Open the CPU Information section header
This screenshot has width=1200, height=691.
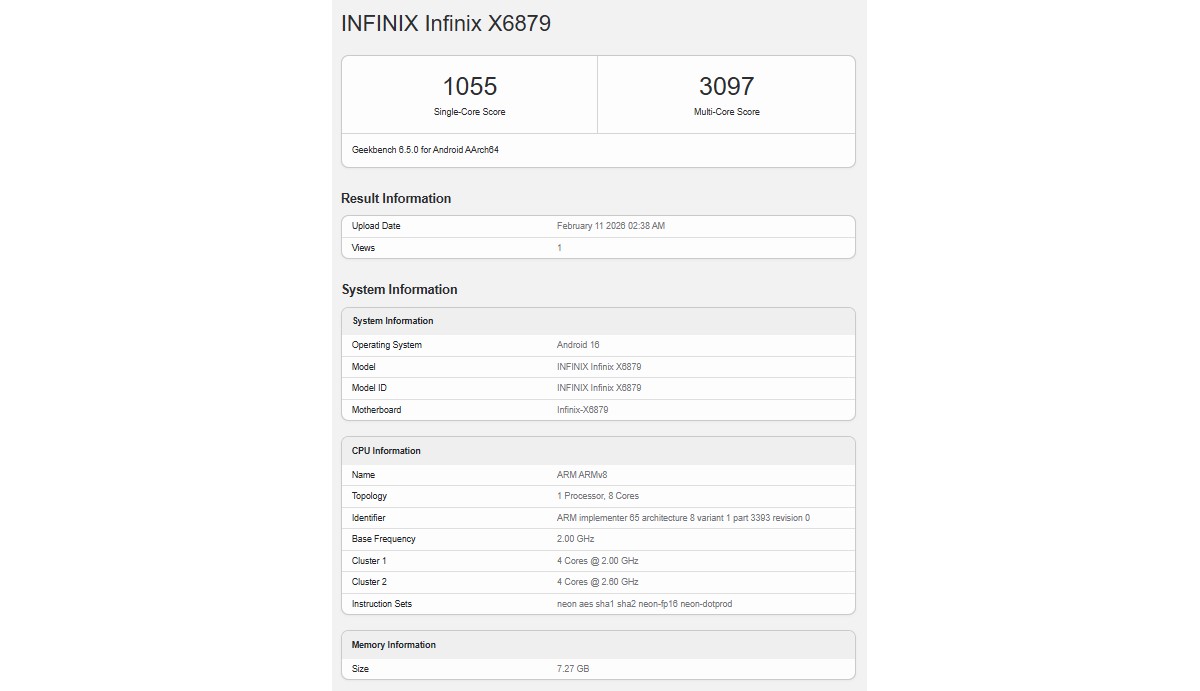[386, 450]
